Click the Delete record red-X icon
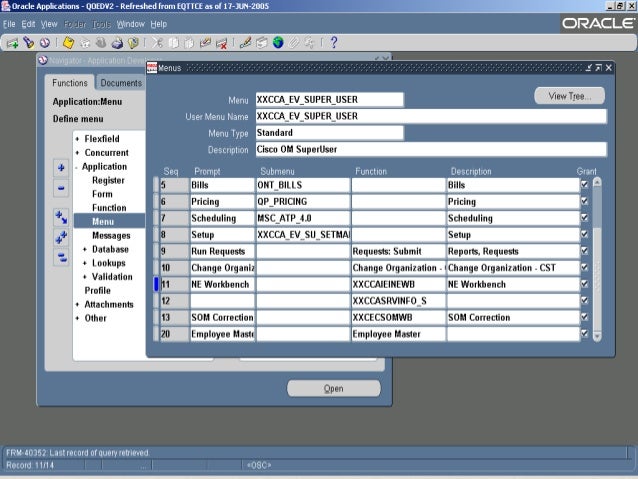The width and height of the screenshot is (638, 479). click(222, 43)
